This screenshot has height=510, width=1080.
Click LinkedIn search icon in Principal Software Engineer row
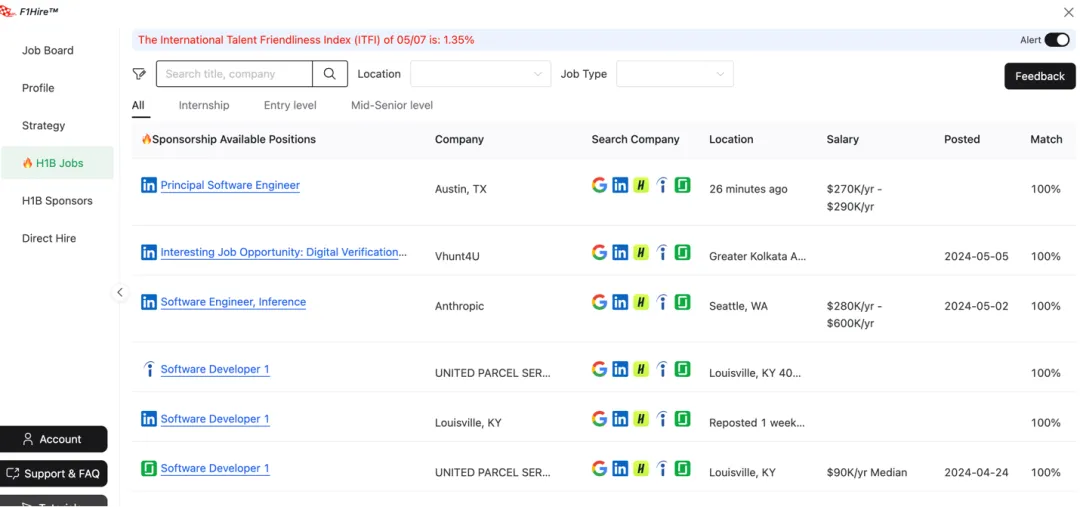620,185
